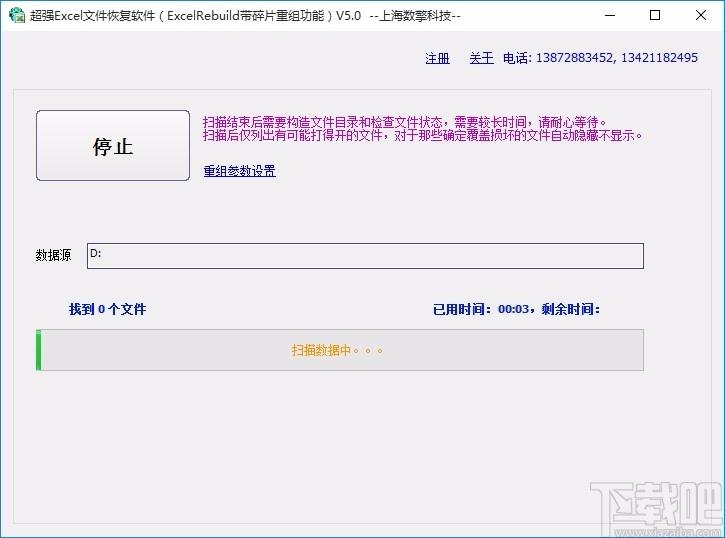Click inside the 数据源 input field
This screenshot has height=538, width=725.
[x=365, y=256]
